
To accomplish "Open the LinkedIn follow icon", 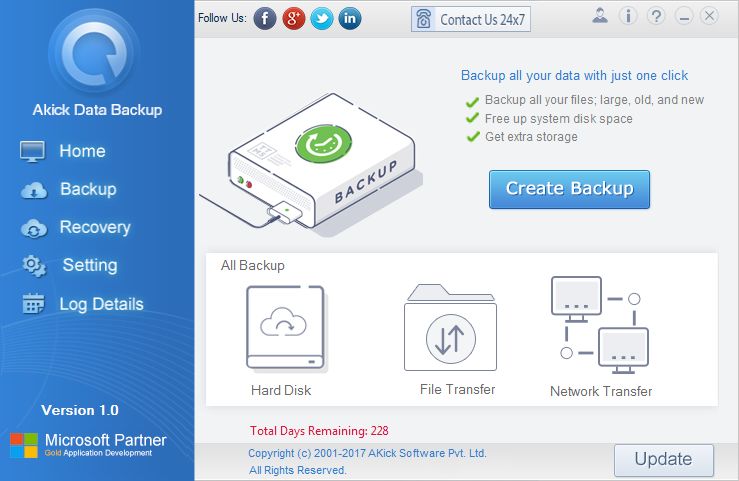I will click(x=350, y=19).
